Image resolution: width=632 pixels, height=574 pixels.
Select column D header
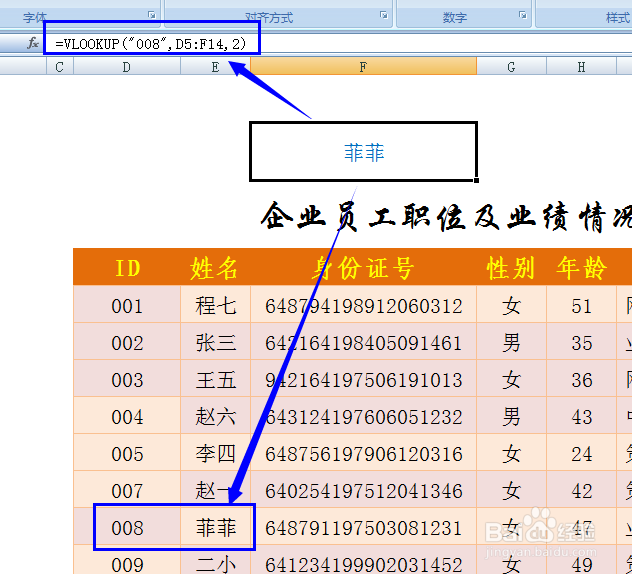[x=127, y=67]
